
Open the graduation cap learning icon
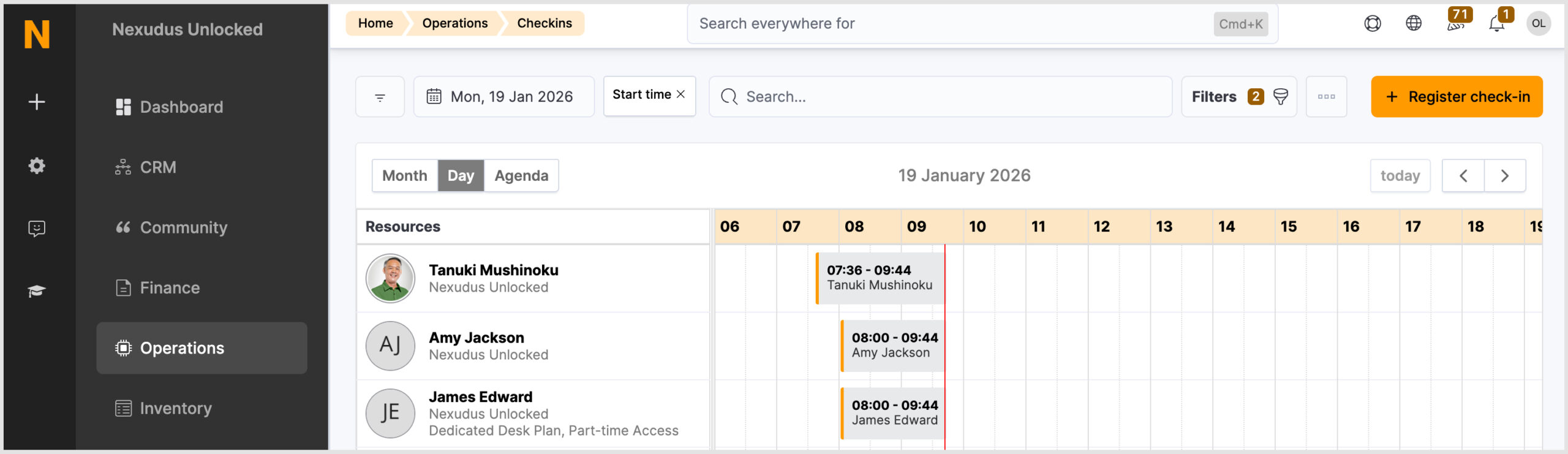point(37,291)
